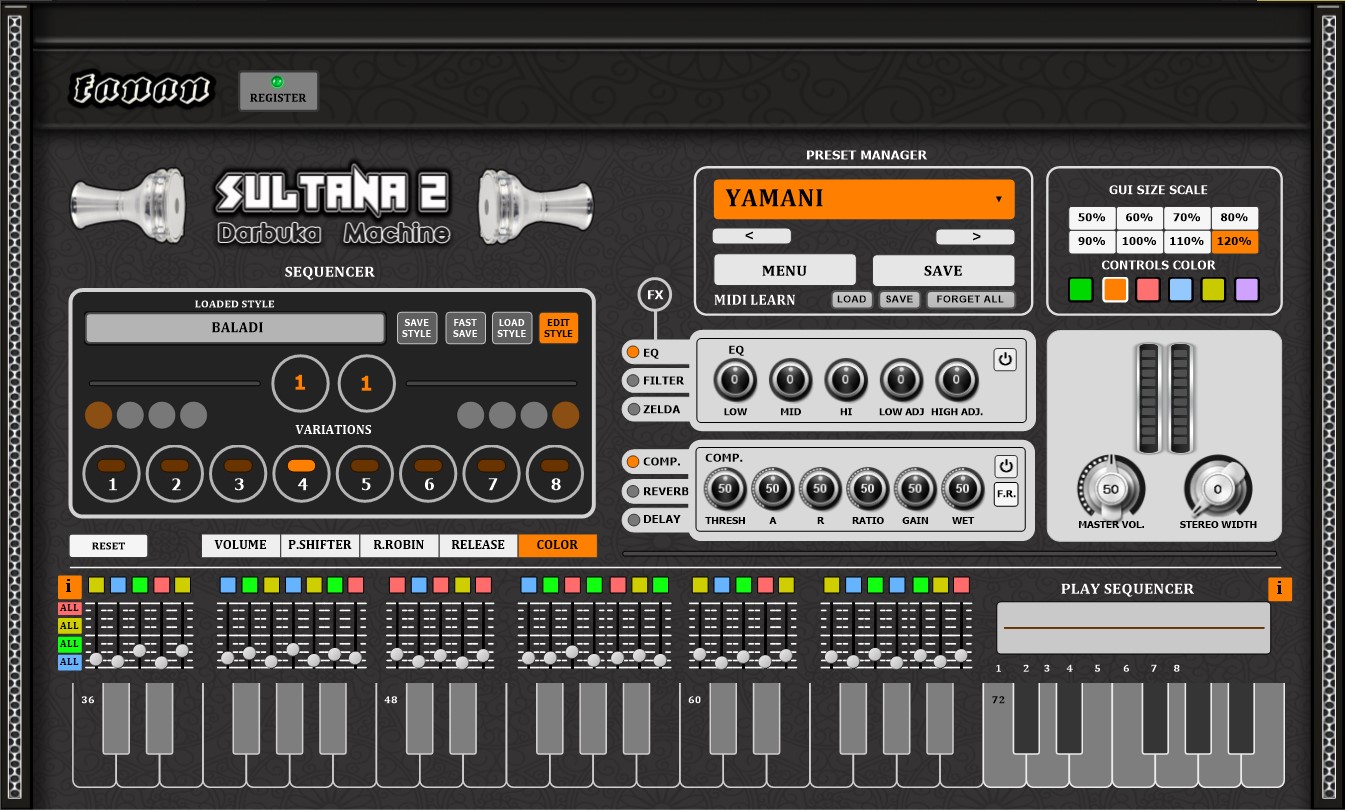Click the EQ power button icon

pyautogui.click(x=1005, y=360)
